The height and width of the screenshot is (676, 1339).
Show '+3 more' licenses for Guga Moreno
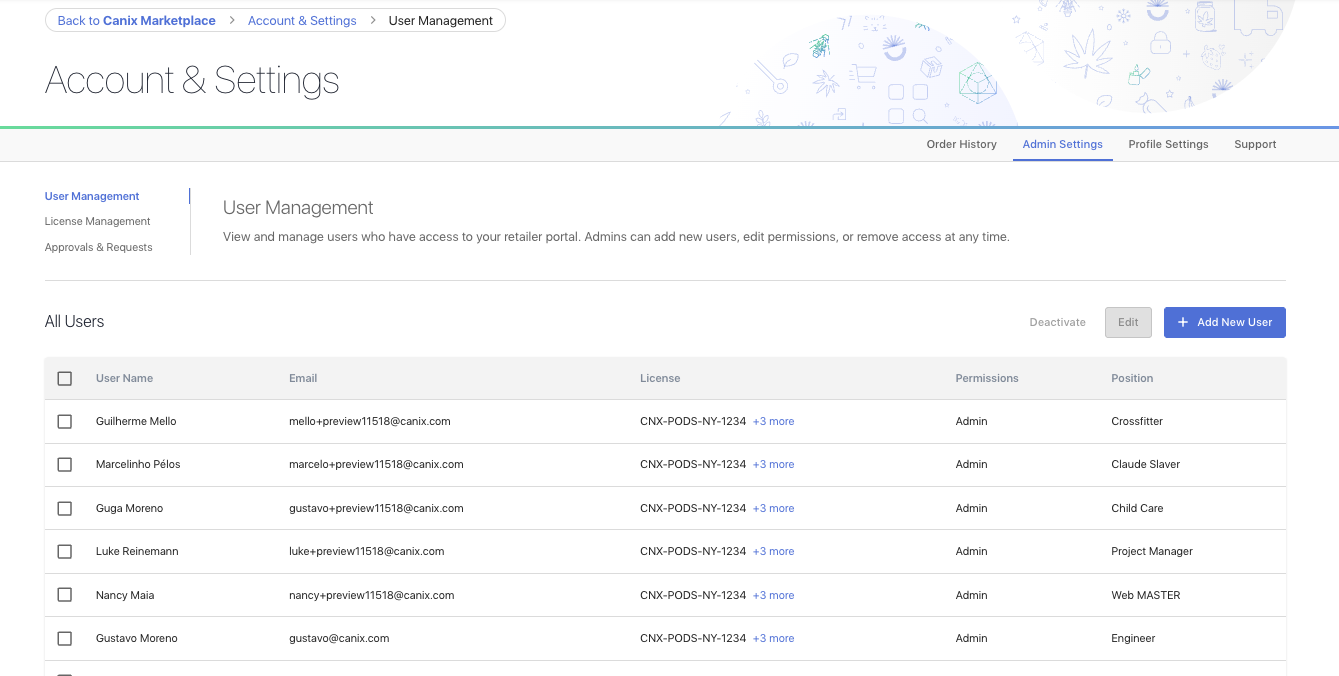coord(773,508)
